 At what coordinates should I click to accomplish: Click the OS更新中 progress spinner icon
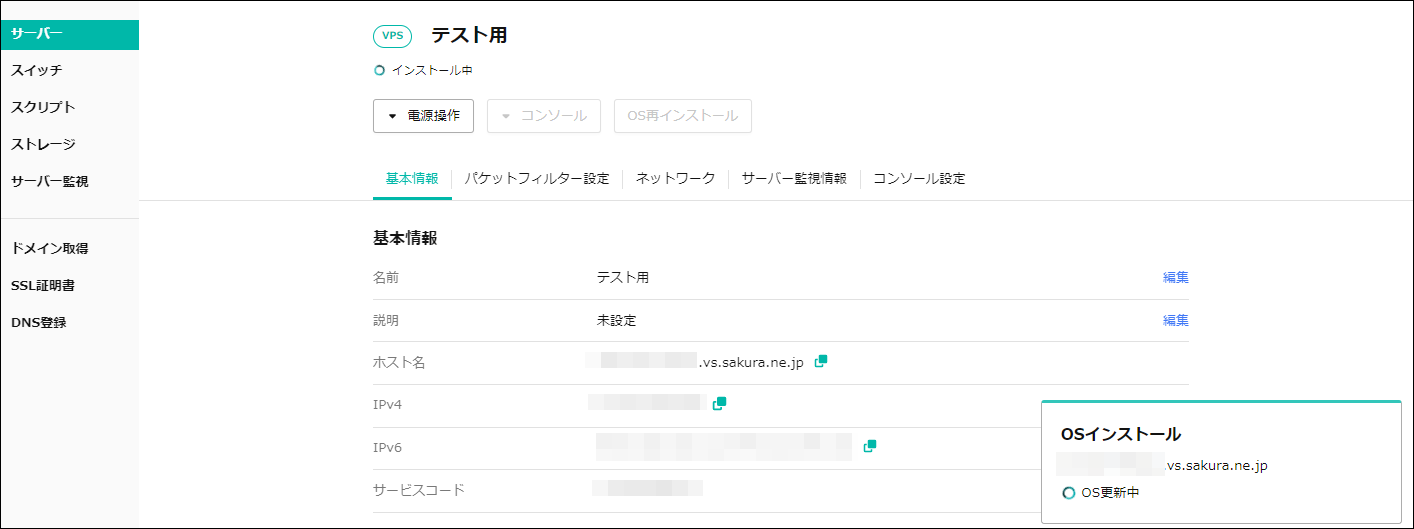click(1068, 492)
